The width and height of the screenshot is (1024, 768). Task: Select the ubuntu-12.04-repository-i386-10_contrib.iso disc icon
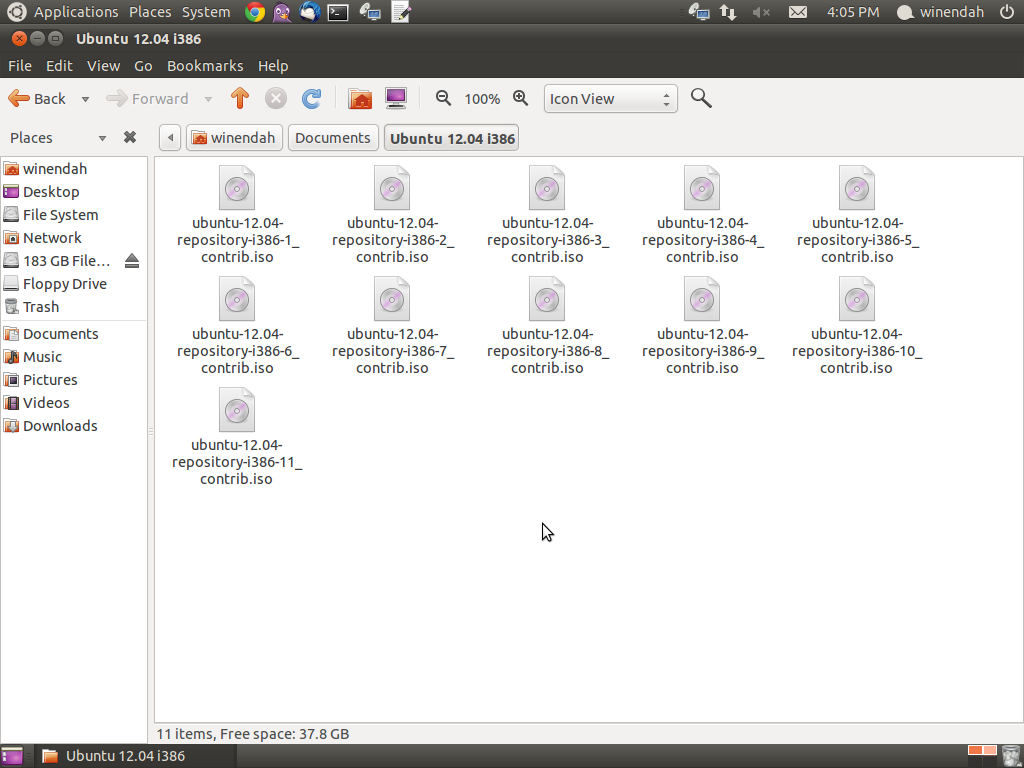pyautogui.click(x=857, y=299)
